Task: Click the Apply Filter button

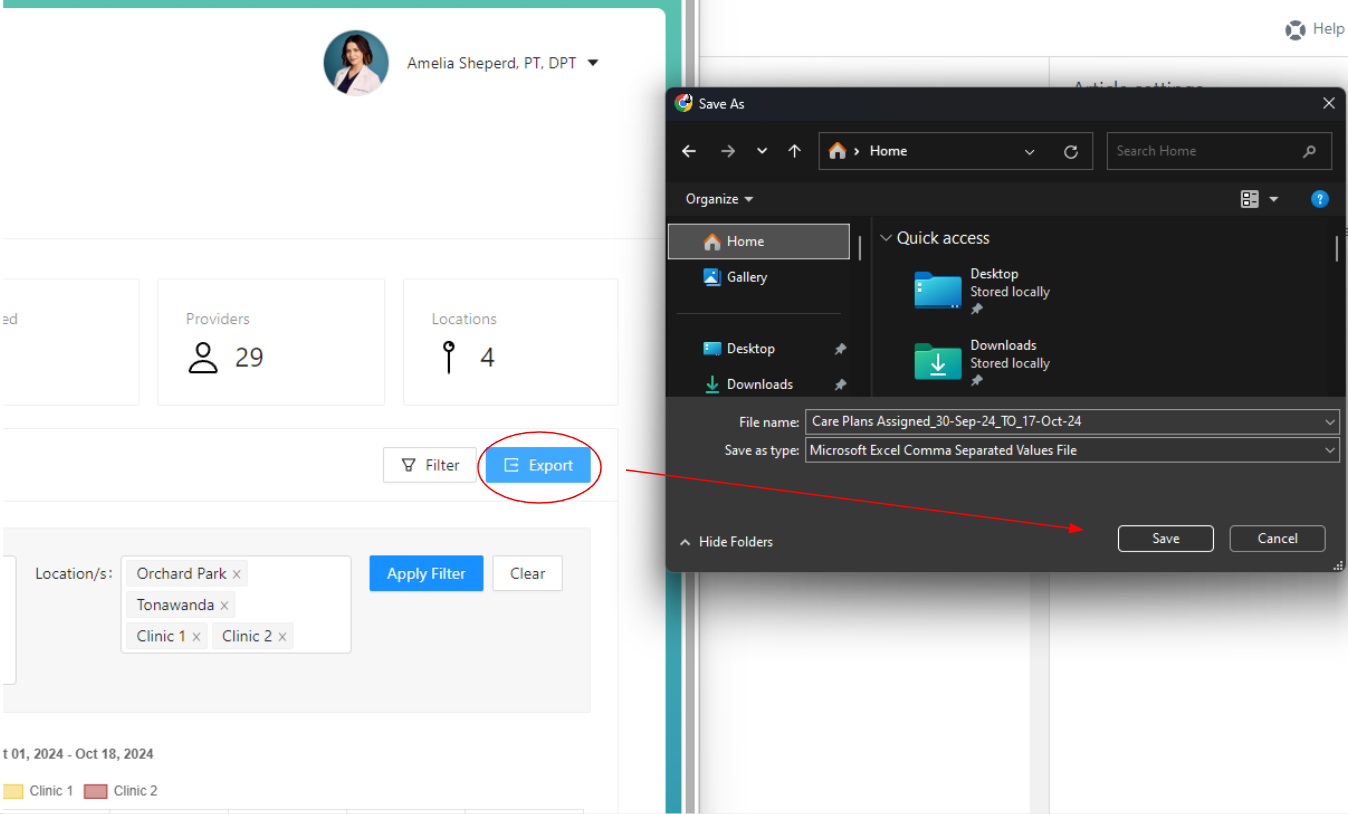Action: [426, 573]
